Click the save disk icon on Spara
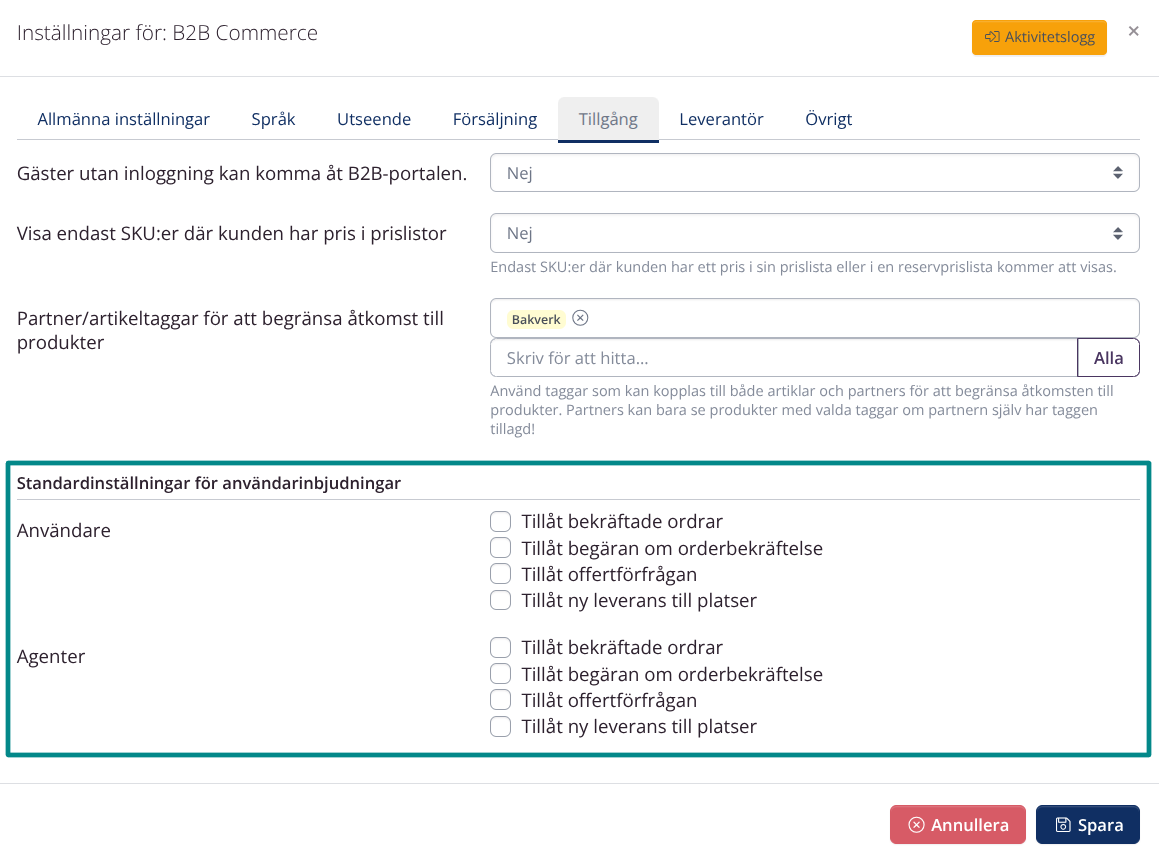 point(1062,824)
